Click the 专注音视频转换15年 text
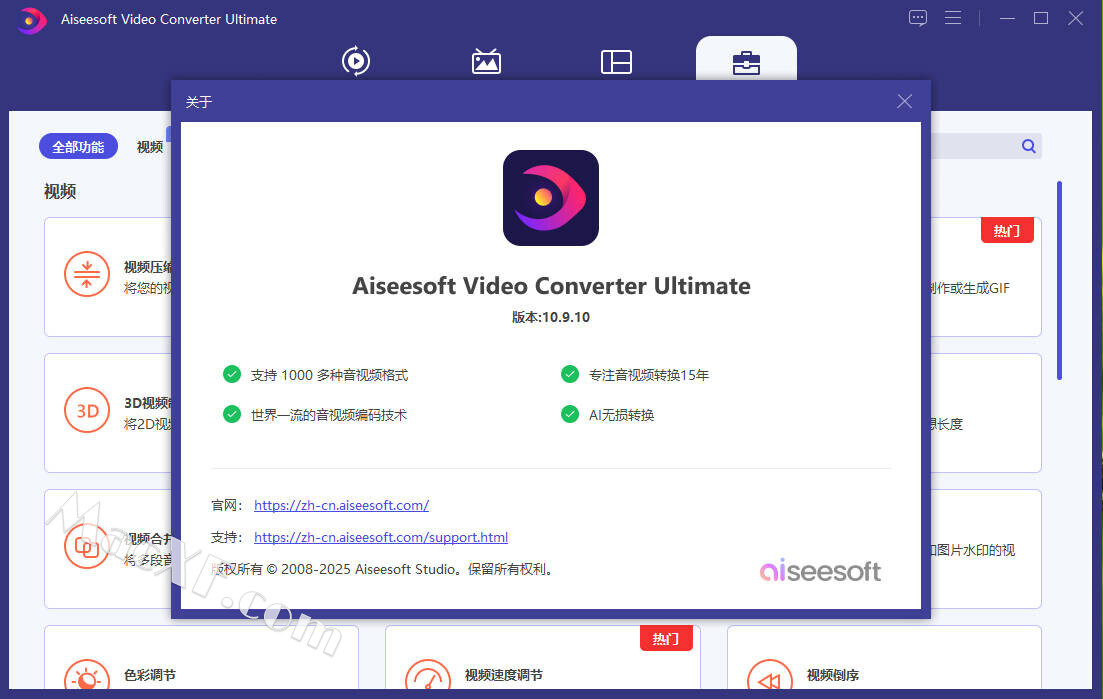1103x699 pixels. pos(649,375)
